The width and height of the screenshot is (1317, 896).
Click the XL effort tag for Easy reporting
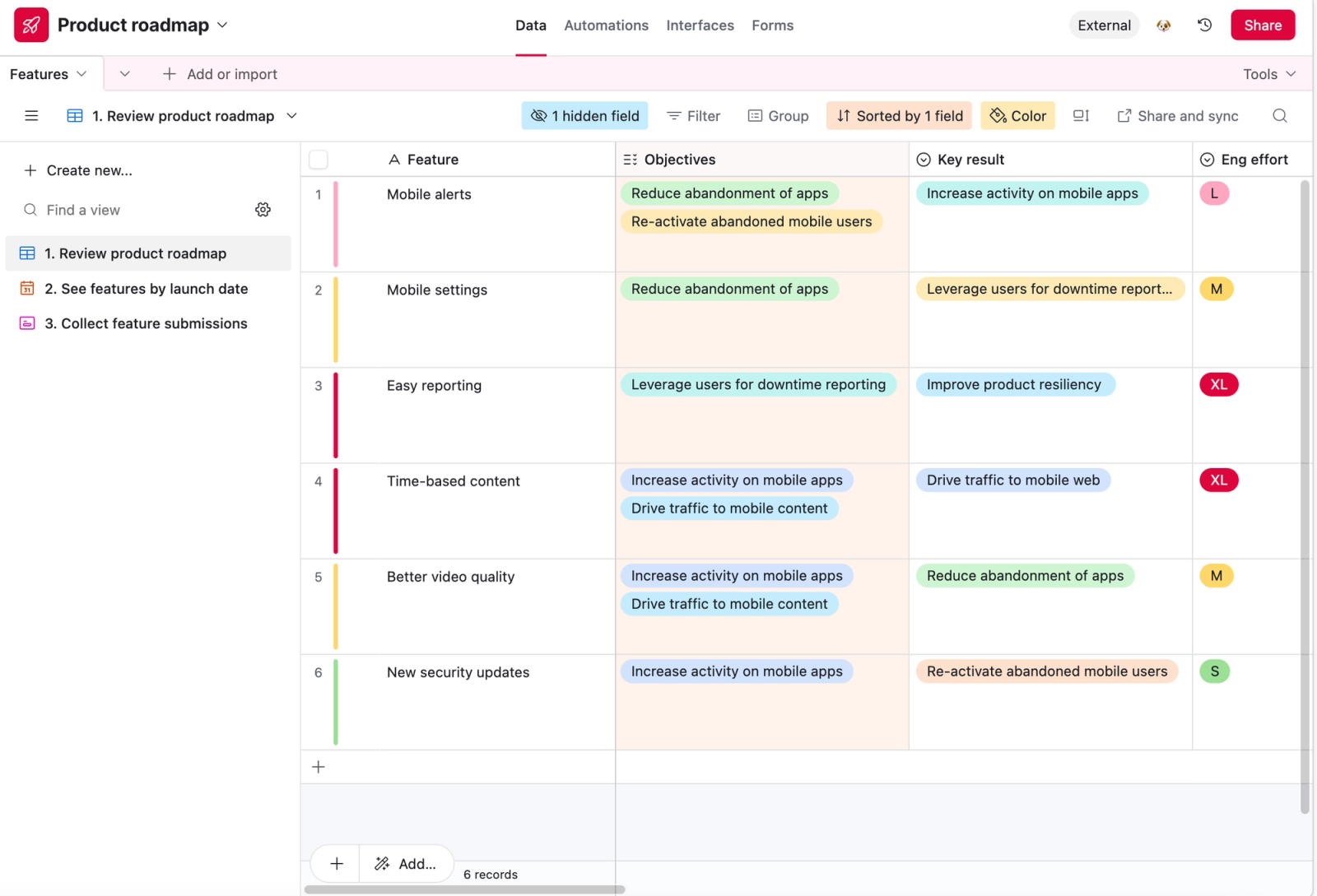[1219, 384]
